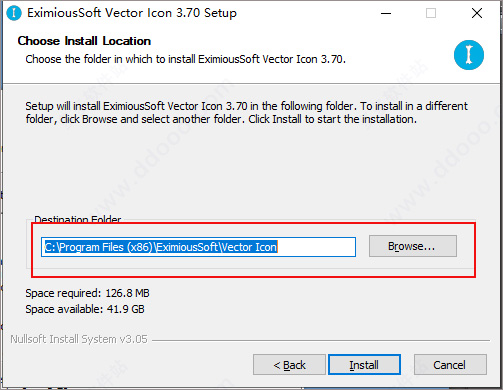Click the Setup window title text
Viewport: 503px width, 390px height.
[132, 13]
